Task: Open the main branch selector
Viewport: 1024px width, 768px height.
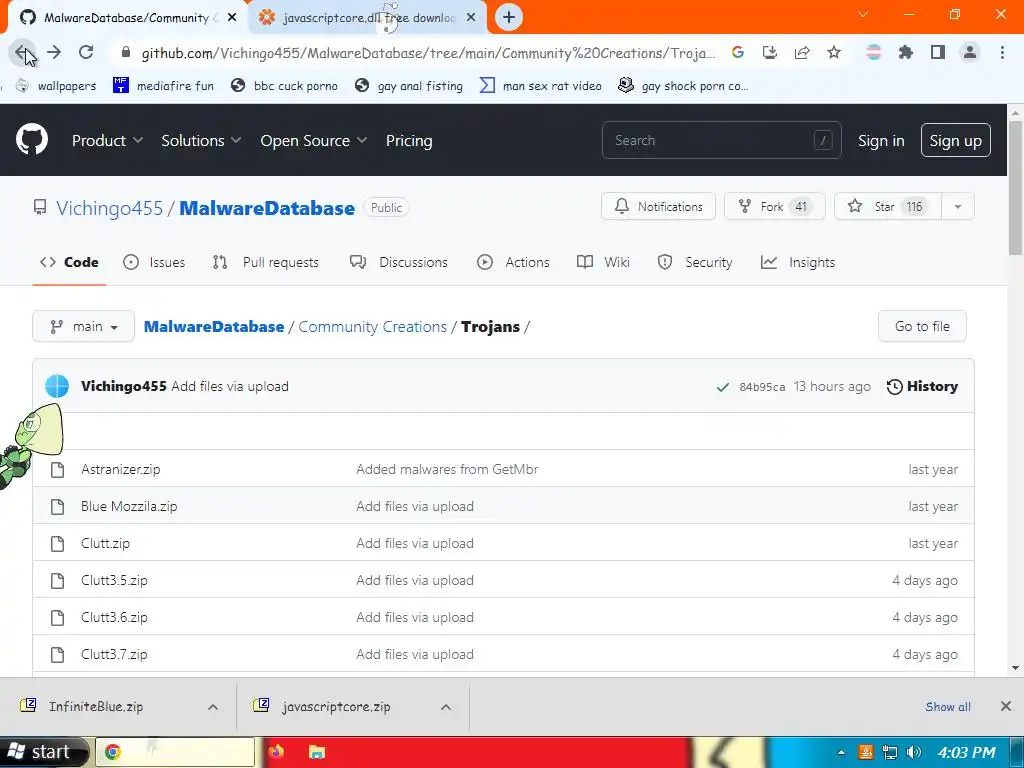Action: tap(84, 327)
